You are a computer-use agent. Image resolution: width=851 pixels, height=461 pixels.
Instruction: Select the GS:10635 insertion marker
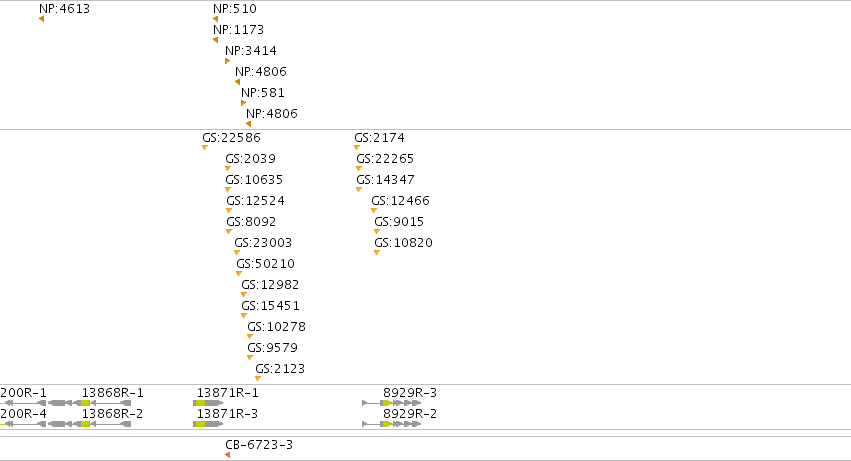tap(228, 190)
